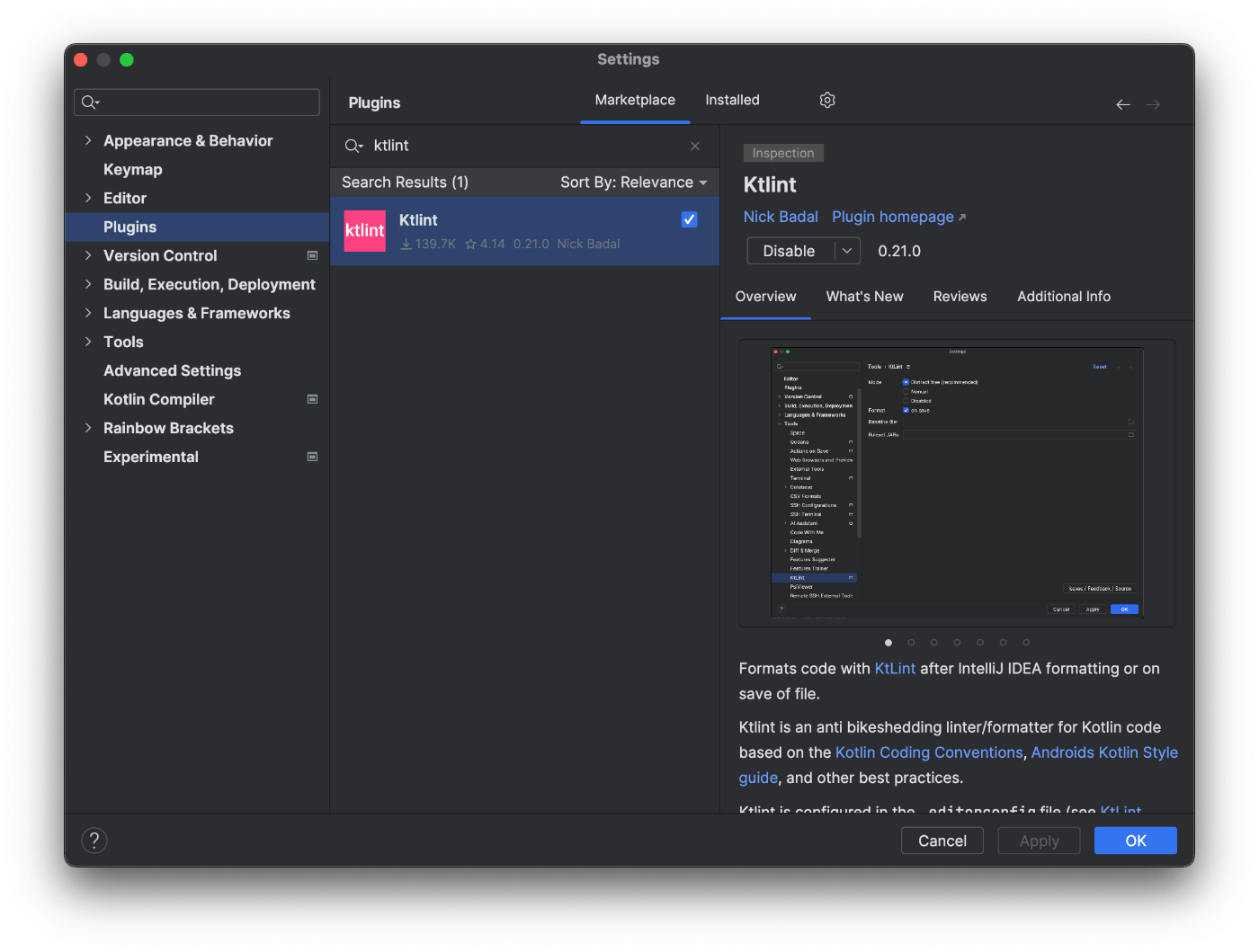Show the fourth screenshot carousel dot
Image resolution: width=1259 pixels, height=952 pixels.
tap(957, 643)
